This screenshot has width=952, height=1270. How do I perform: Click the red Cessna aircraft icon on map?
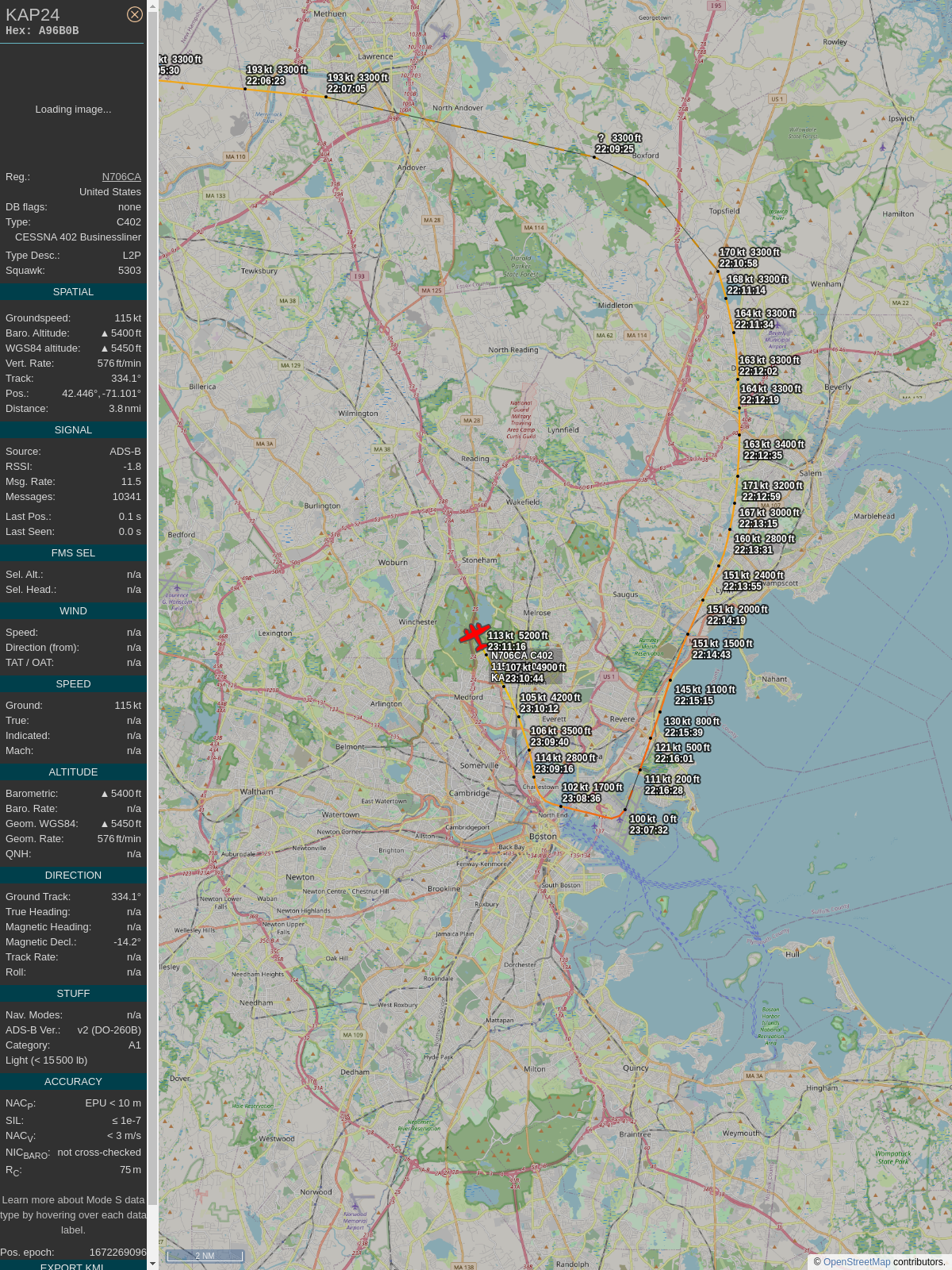click(474, 634)
